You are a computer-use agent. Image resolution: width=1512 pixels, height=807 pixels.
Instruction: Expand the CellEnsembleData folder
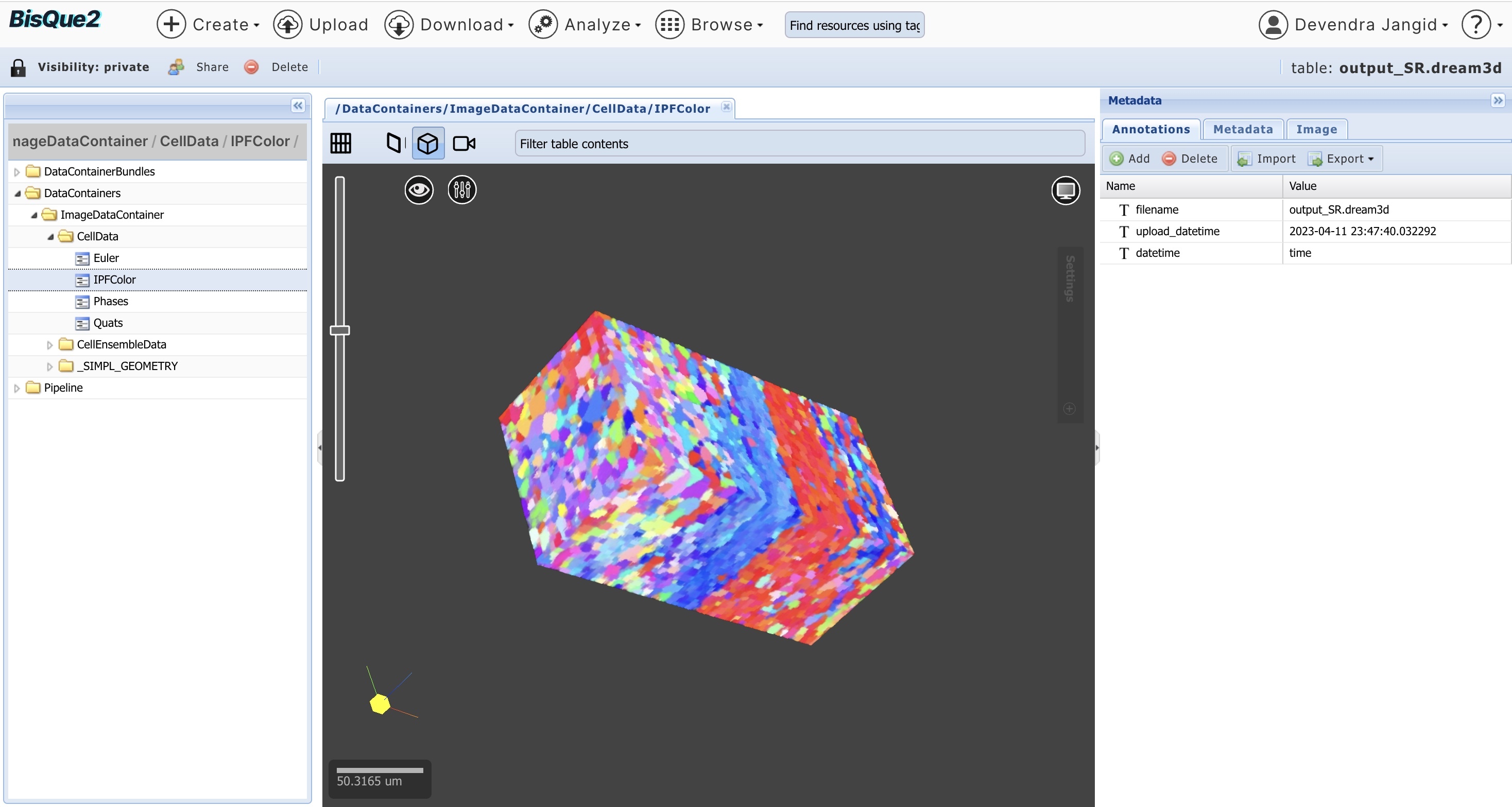50,345
